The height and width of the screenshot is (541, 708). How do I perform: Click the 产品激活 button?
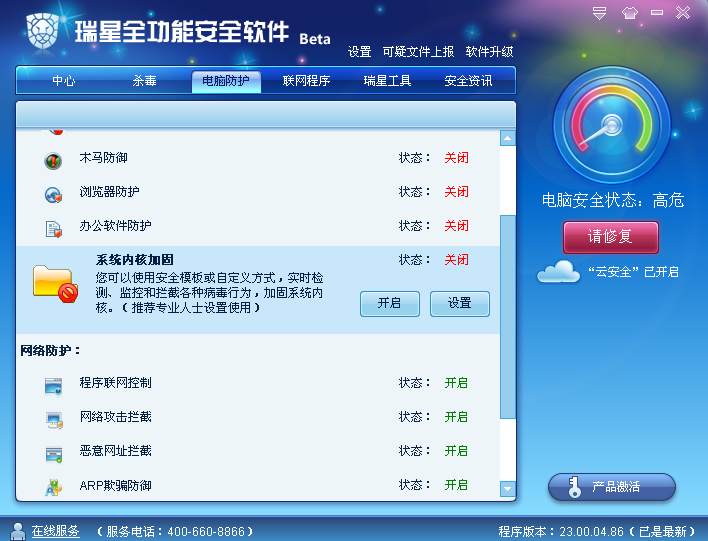(612, 487)
